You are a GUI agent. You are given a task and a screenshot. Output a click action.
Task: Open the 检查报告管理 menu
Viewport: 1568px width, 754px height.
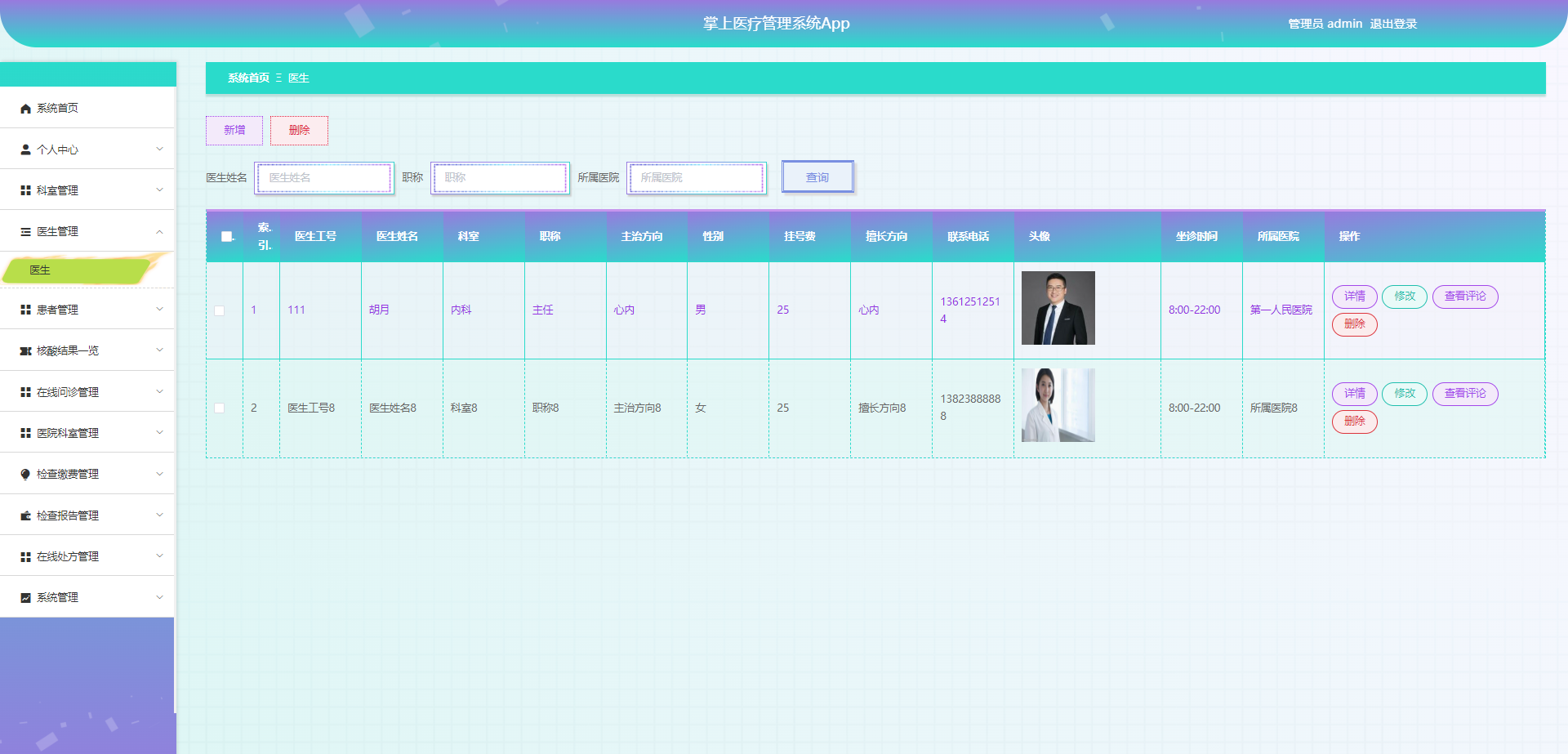click(x=87, y=515)
